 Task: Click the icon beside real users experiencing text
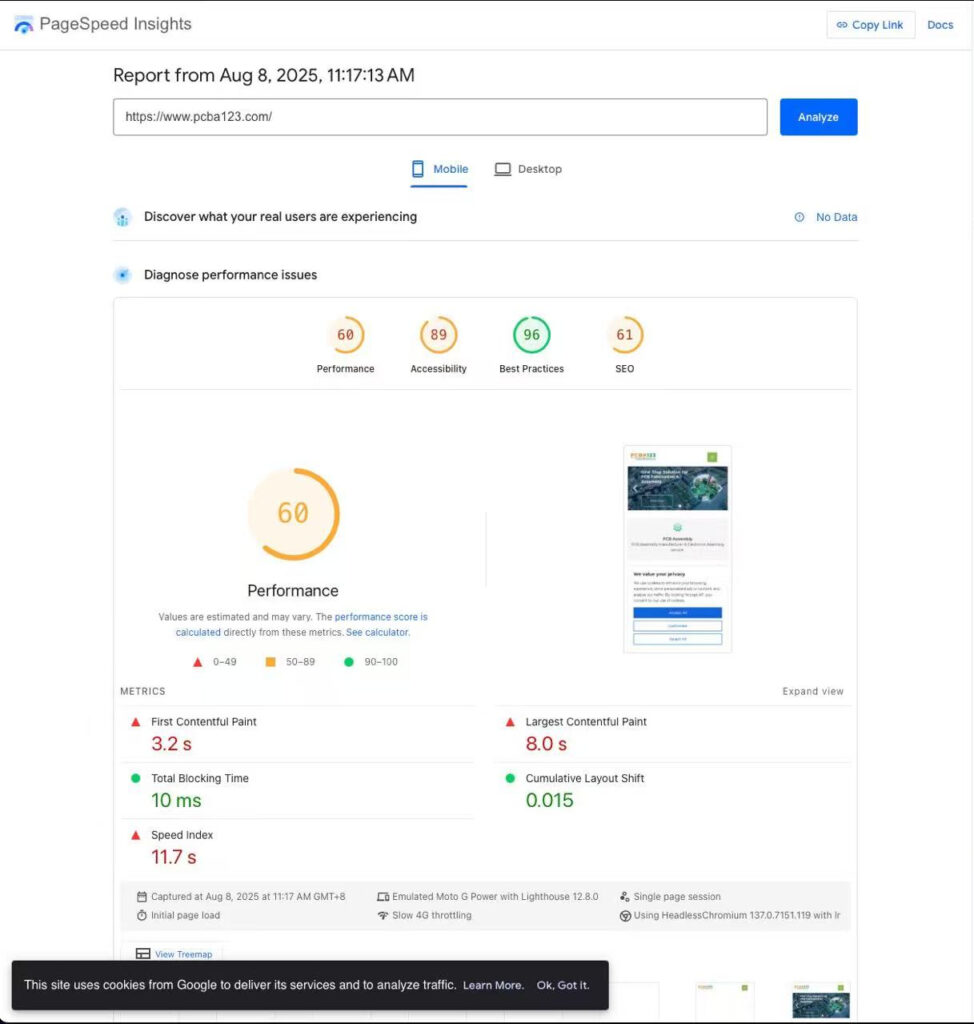click(122, 217)
